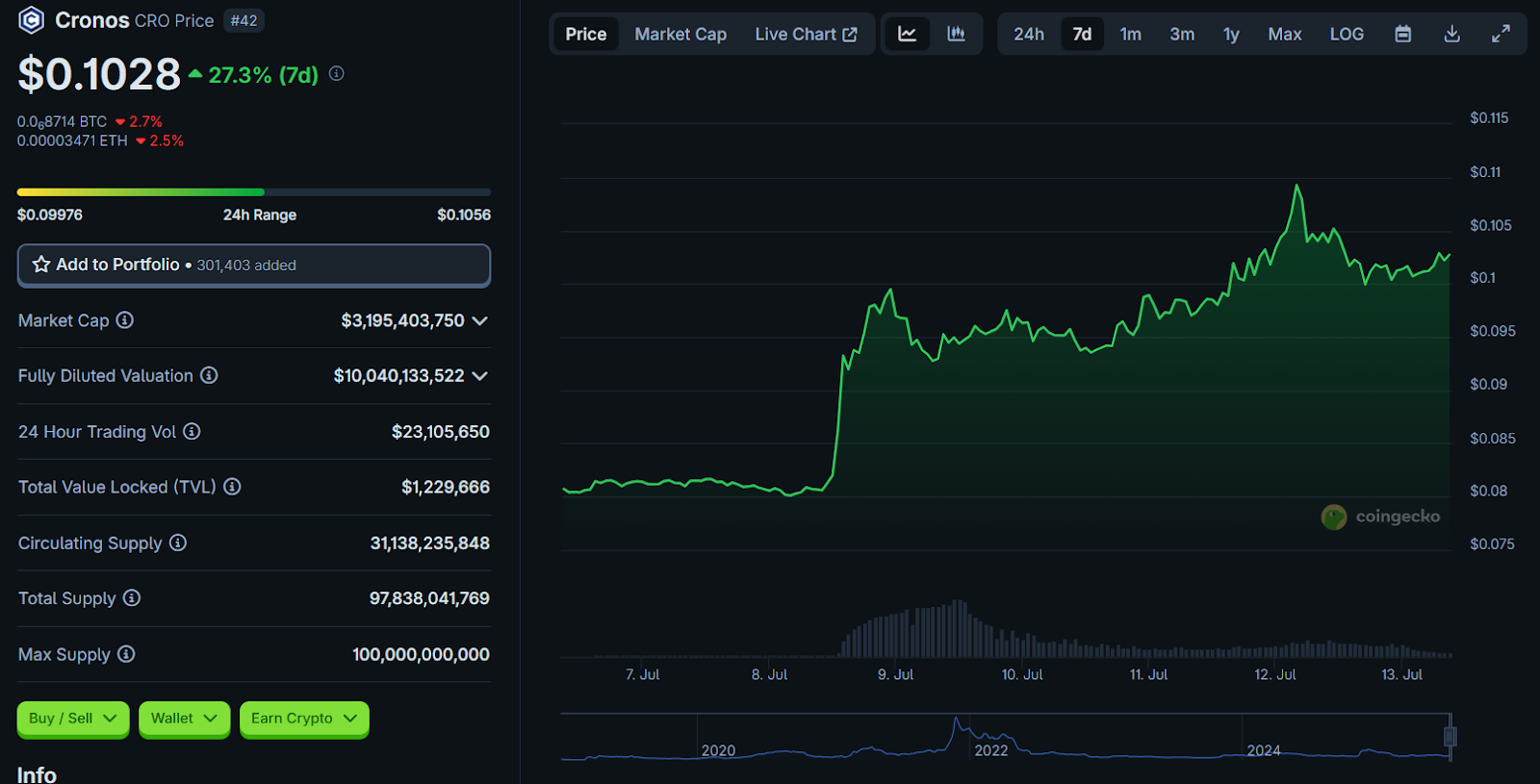Image resolution: width=1540 pixels, height=784 pixels.
Task: Switch to line chart view icon
Action: (x=907, y=34)
